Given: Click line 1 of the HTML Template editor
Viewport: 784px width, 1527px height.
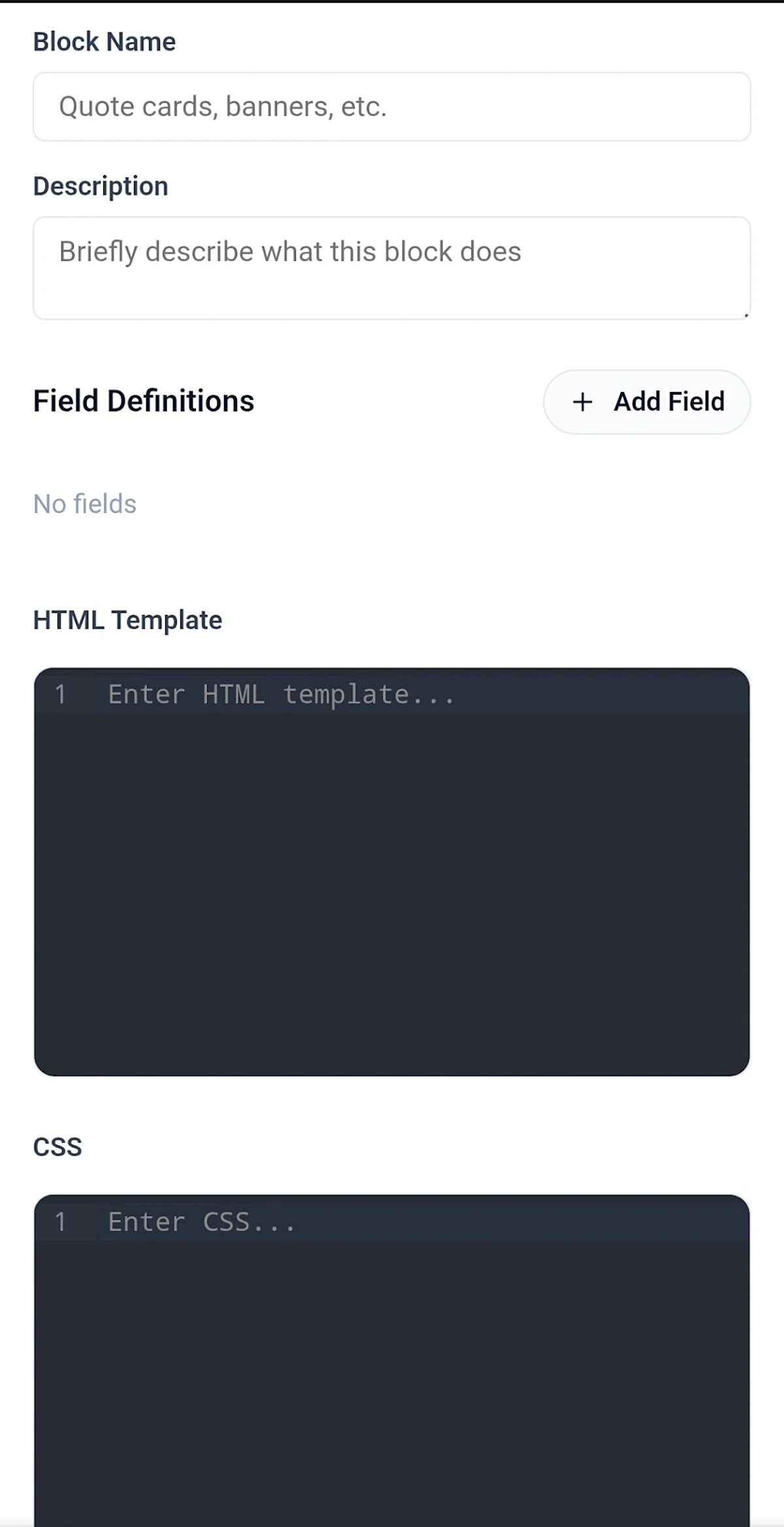Looking at the screenshot, I should click(x=421, y=695).
